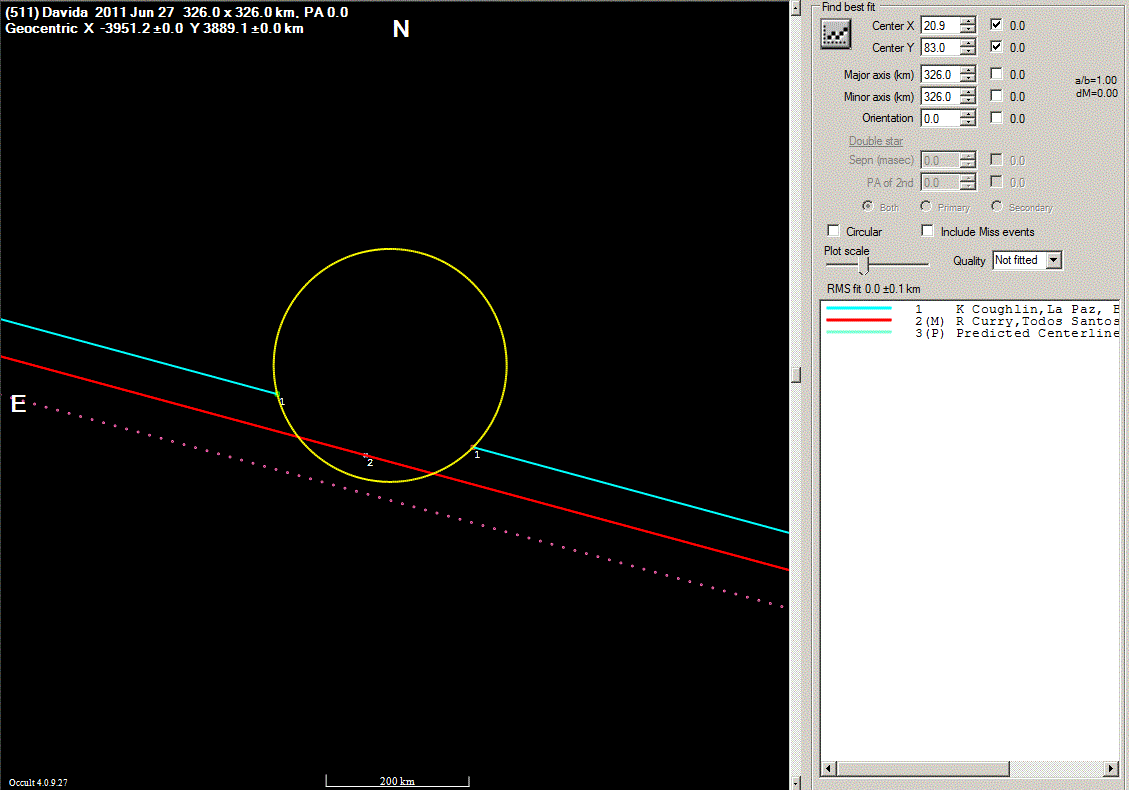Click the plot scroll down arrow
The image size is (1129, 790).
(x=796, y=783)
